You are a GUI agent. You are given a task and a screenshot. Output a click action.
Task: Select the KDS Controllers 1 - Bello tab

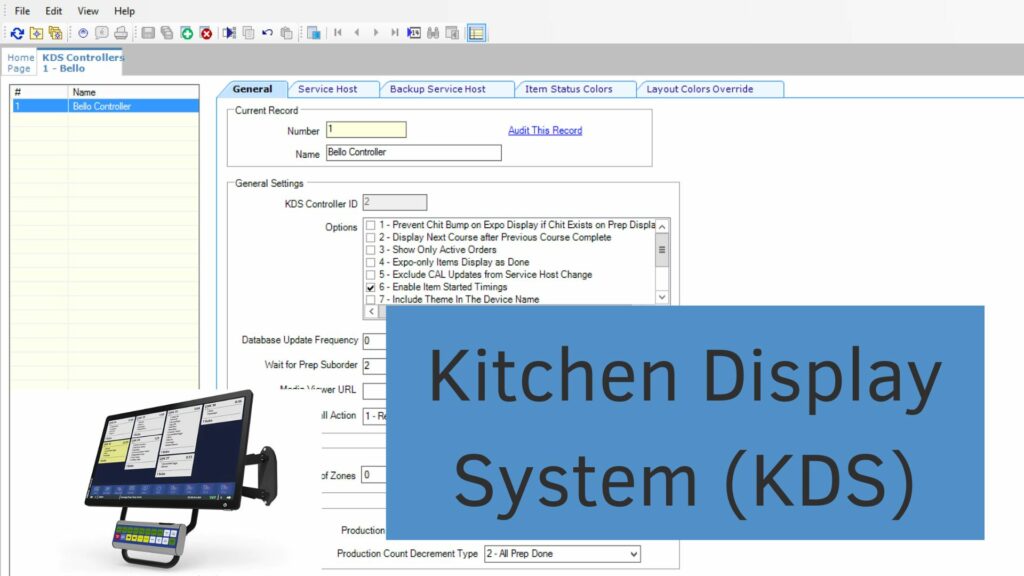(80, 63)
